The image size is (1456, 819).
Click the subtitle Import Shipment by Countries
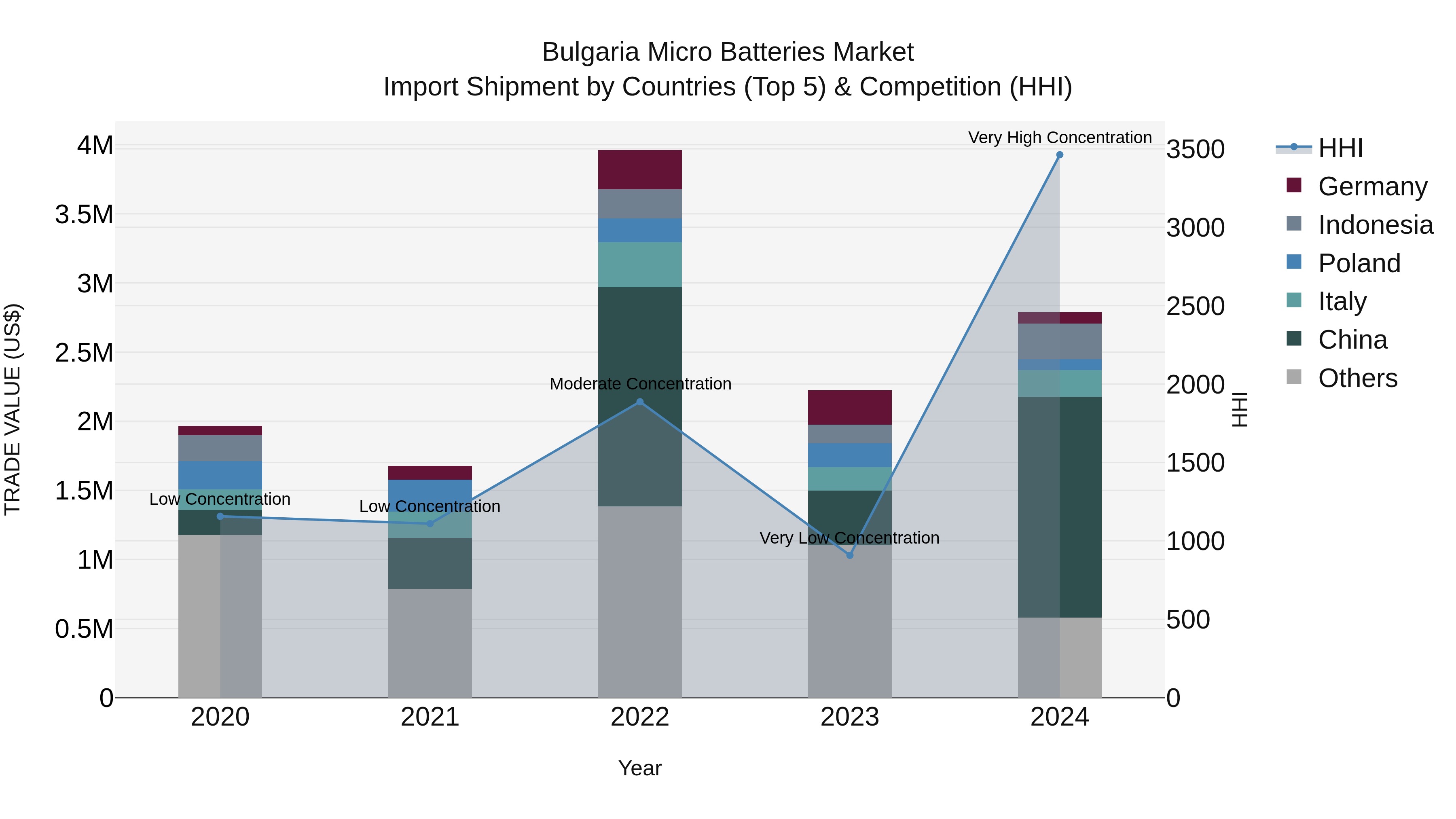[x=728, y=87]
